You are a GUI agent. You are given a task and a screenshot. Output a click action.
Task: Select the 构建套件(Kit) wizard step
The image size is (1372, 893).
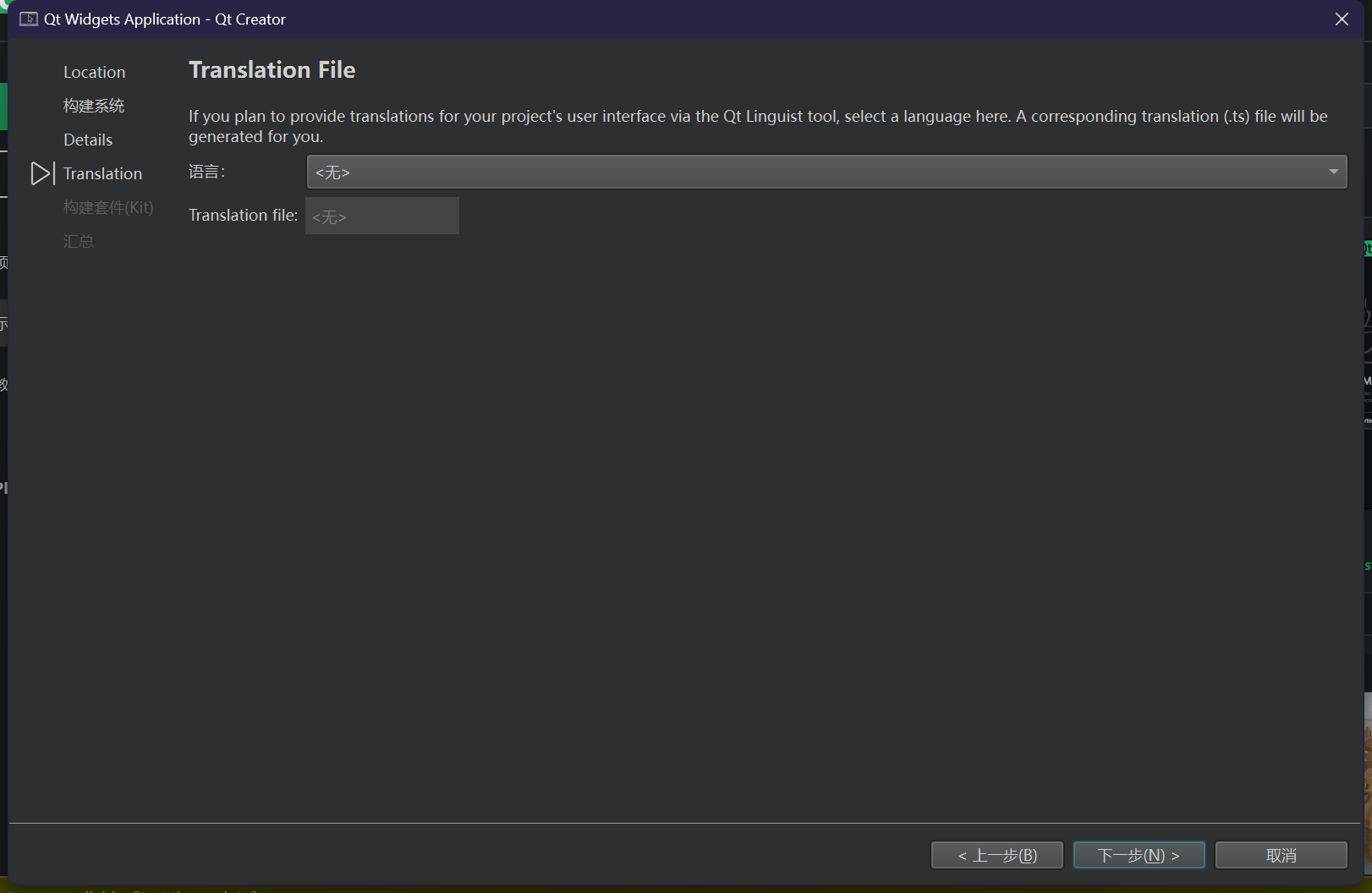point(108,207)
